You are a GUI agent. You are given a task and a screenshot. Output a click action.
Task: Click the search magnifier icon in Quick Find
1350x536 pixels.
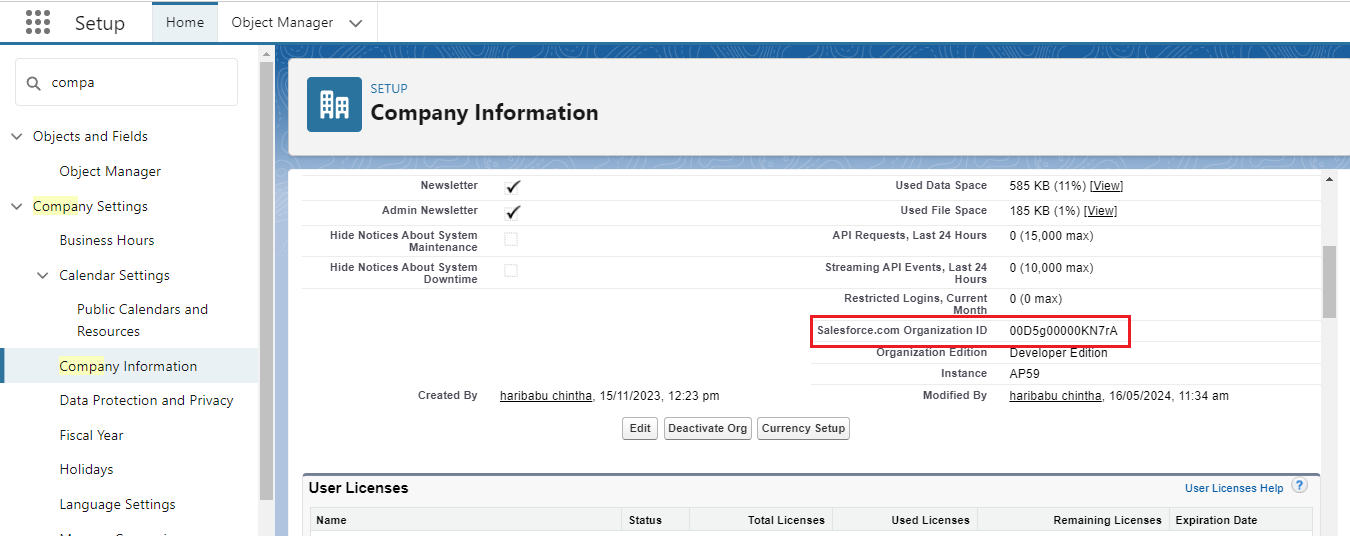click(34, 83)
